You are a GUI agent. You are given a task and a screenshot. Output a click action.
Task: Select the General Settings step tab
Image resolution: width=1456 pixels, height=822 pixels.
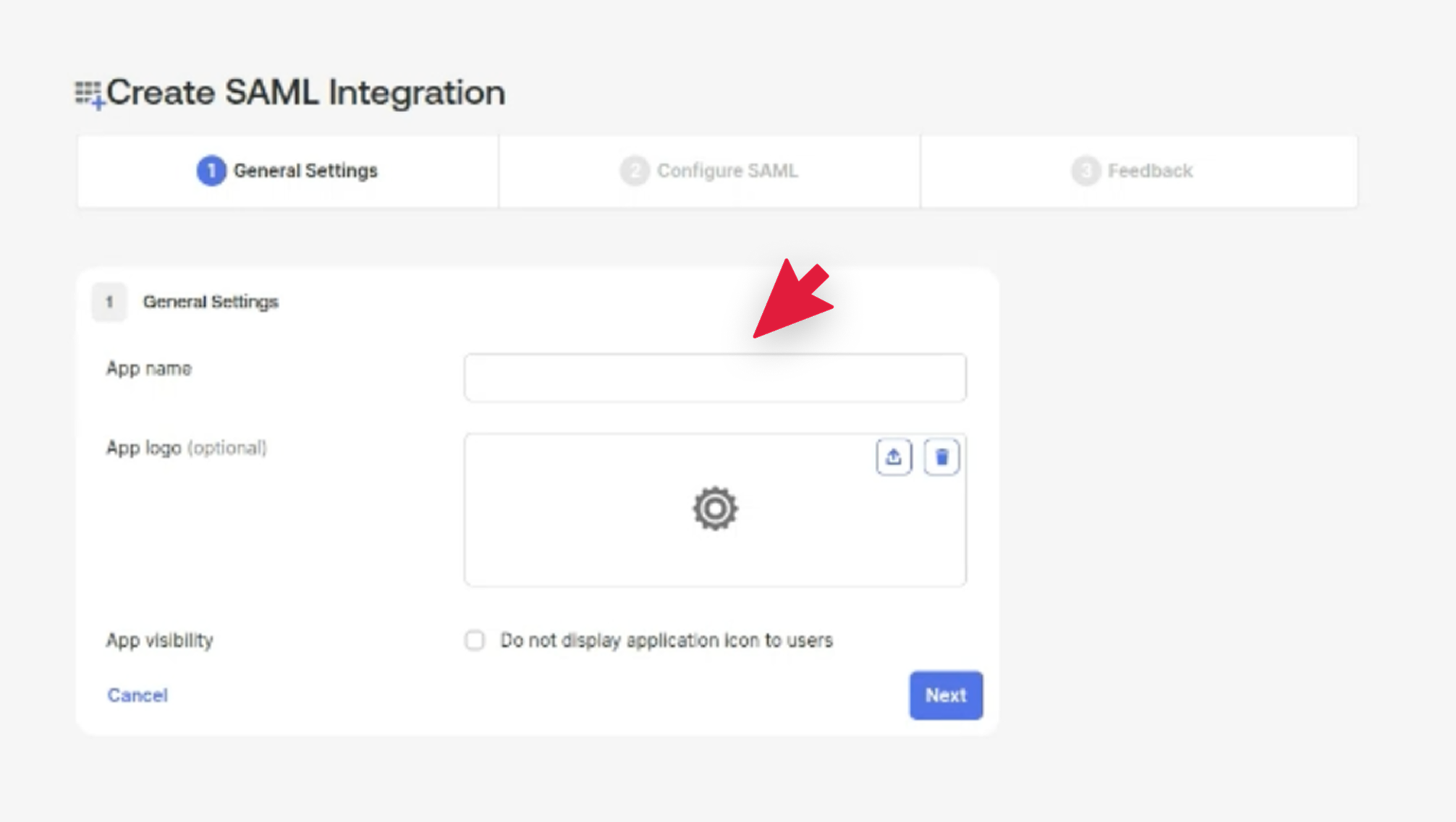[x=288, y=171]
